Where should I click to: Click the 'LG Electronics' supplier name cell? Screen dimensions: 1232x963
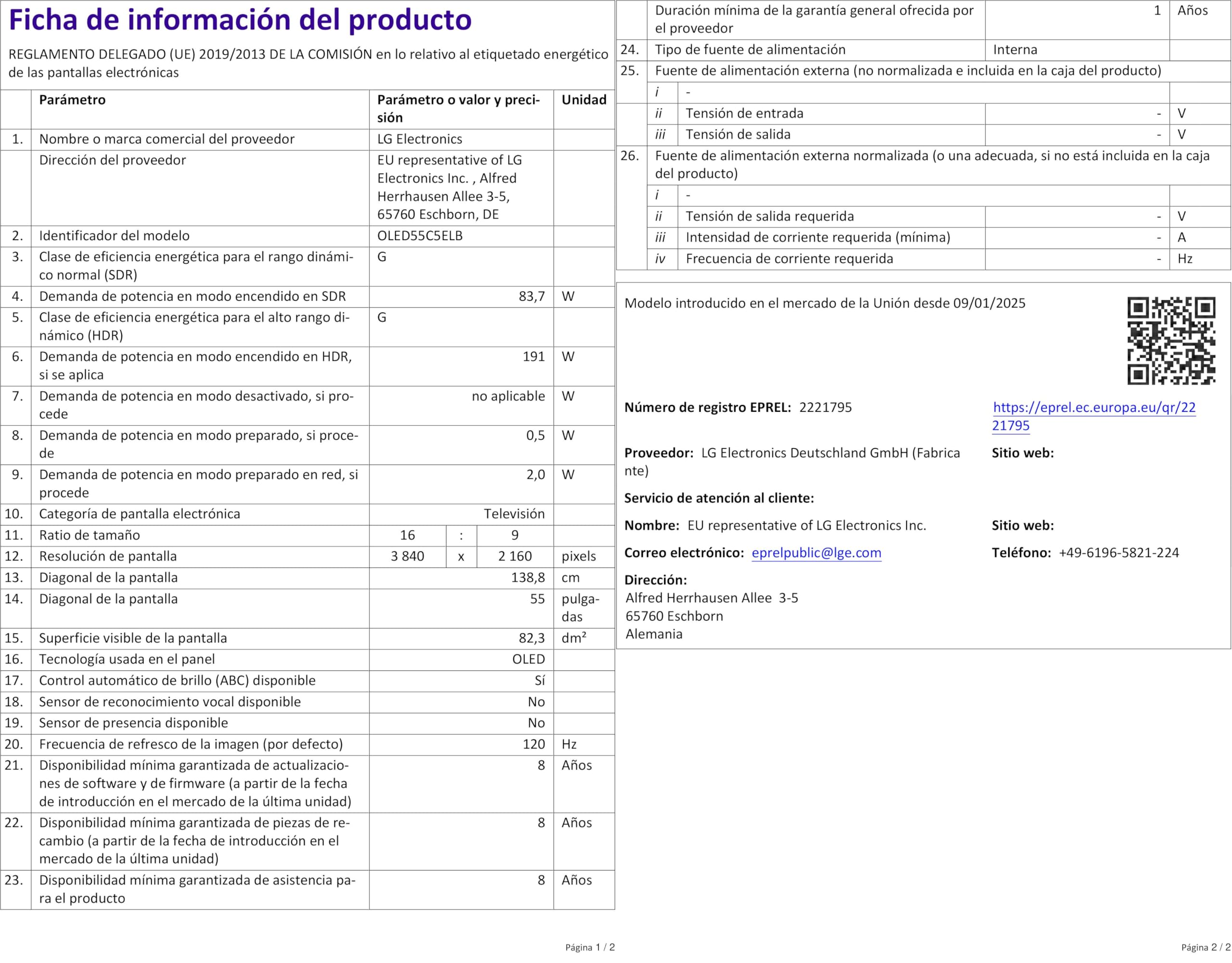(x=420, y=139)
